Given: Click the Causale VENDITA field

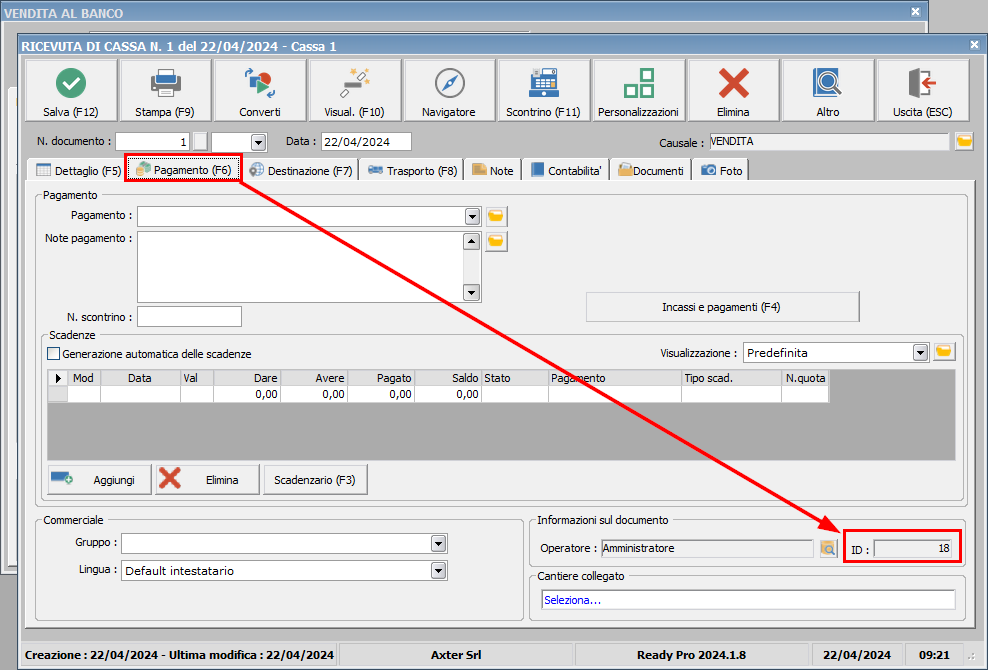Looking at the screenshot, I should pos(829,141).
